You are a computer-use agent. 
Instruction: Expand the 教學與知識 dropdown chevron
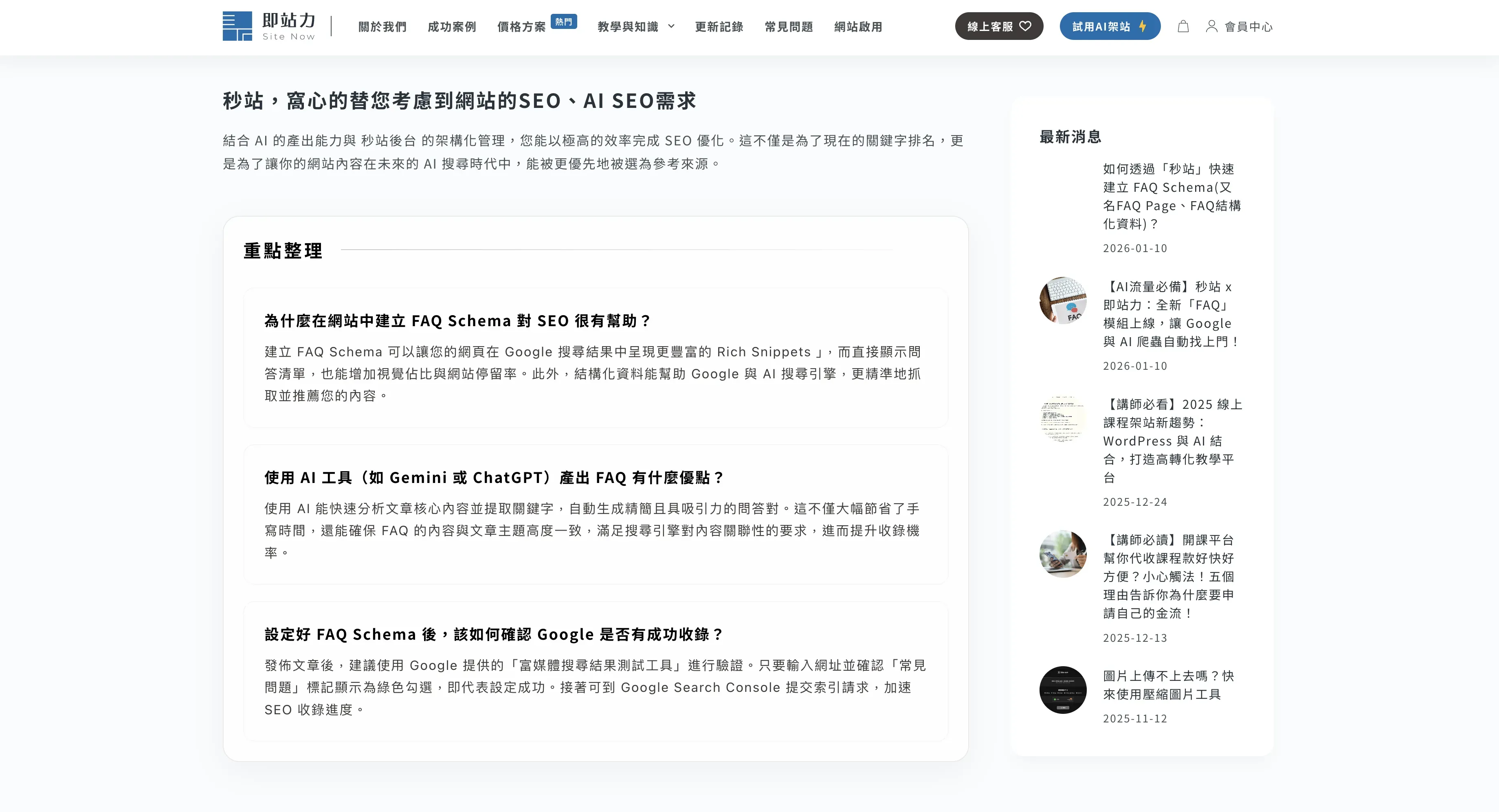point(671,26)
